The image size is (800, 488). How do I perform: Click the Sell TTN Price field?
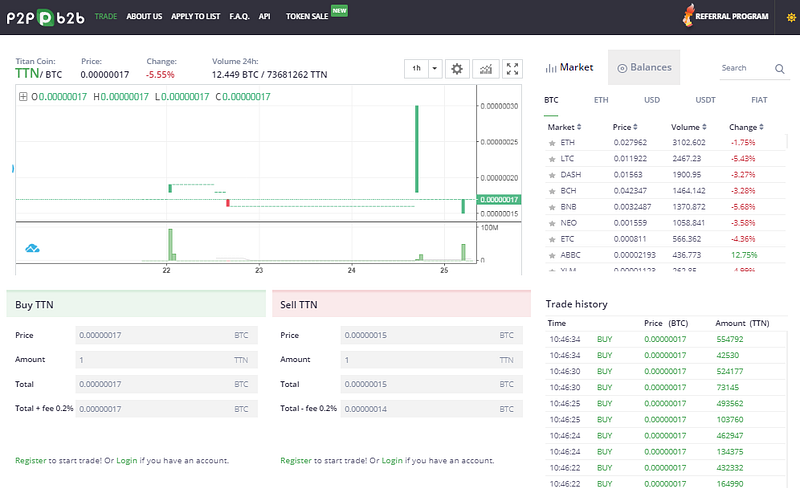coord(432,335)
